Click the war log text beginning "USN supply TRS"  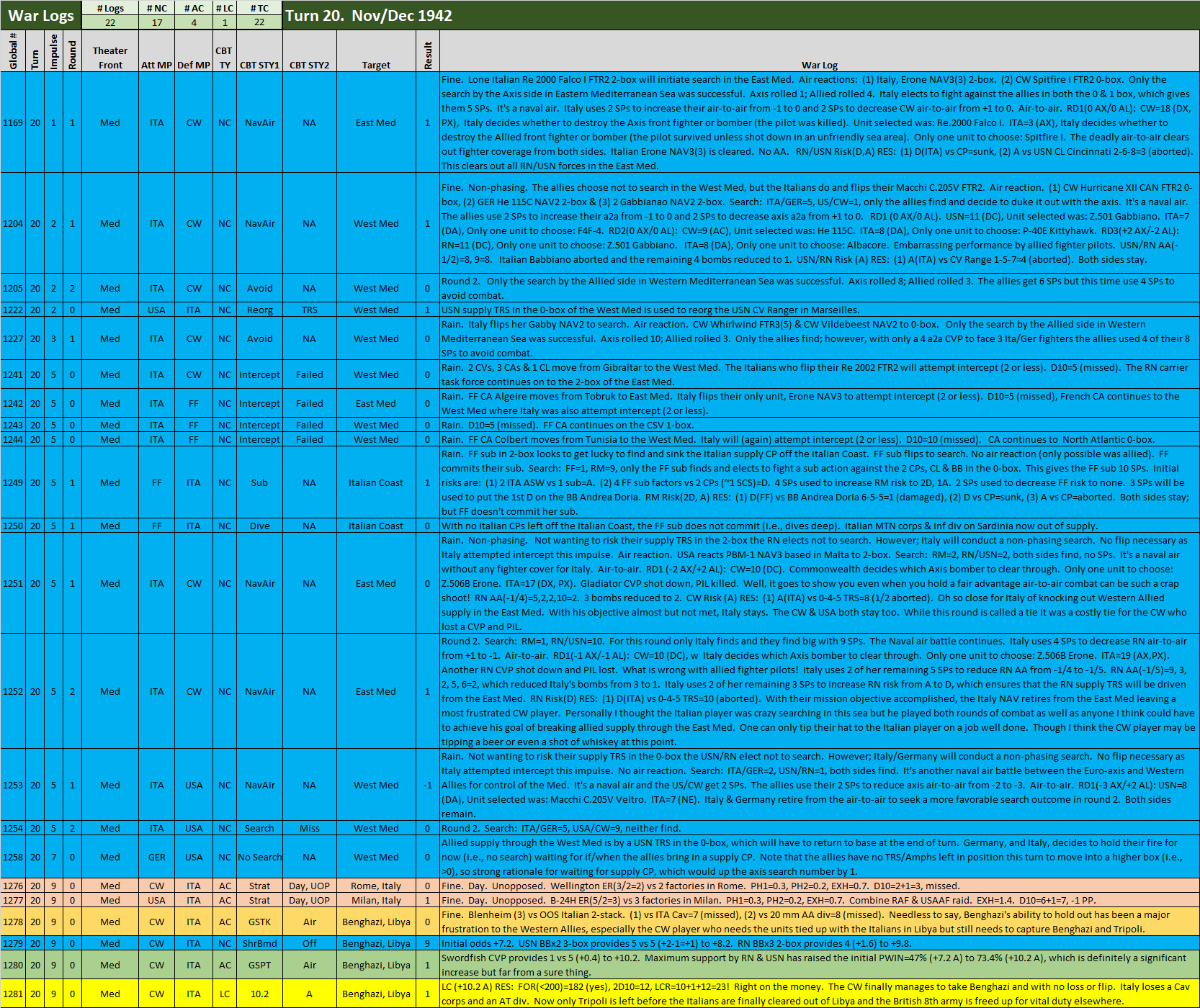(820, 310)
